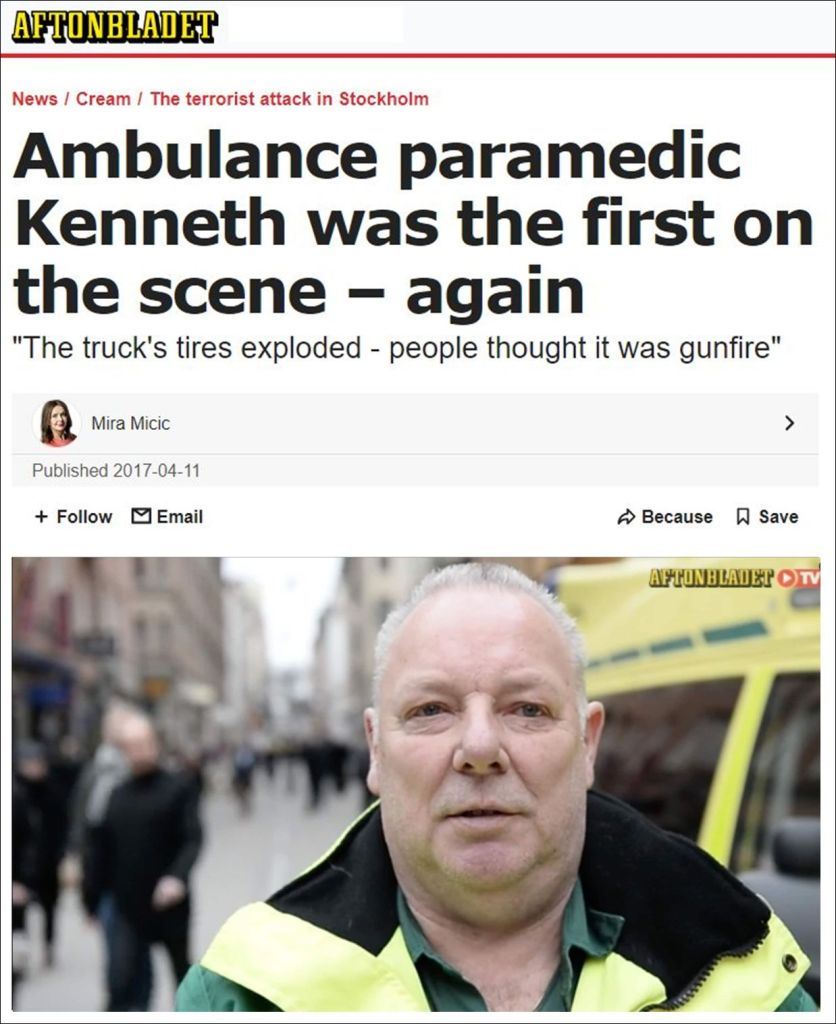Click the plus icon beside Follow
This screenshot has width=836, height=1024.
pos(41,517)
